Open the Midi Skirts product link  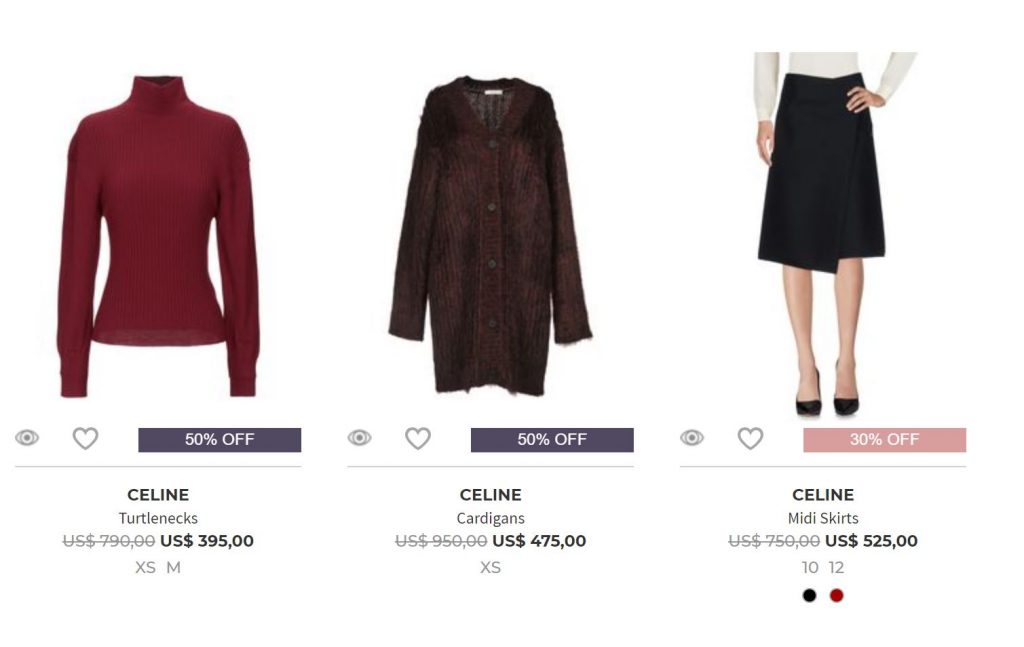tap(823, 518)
